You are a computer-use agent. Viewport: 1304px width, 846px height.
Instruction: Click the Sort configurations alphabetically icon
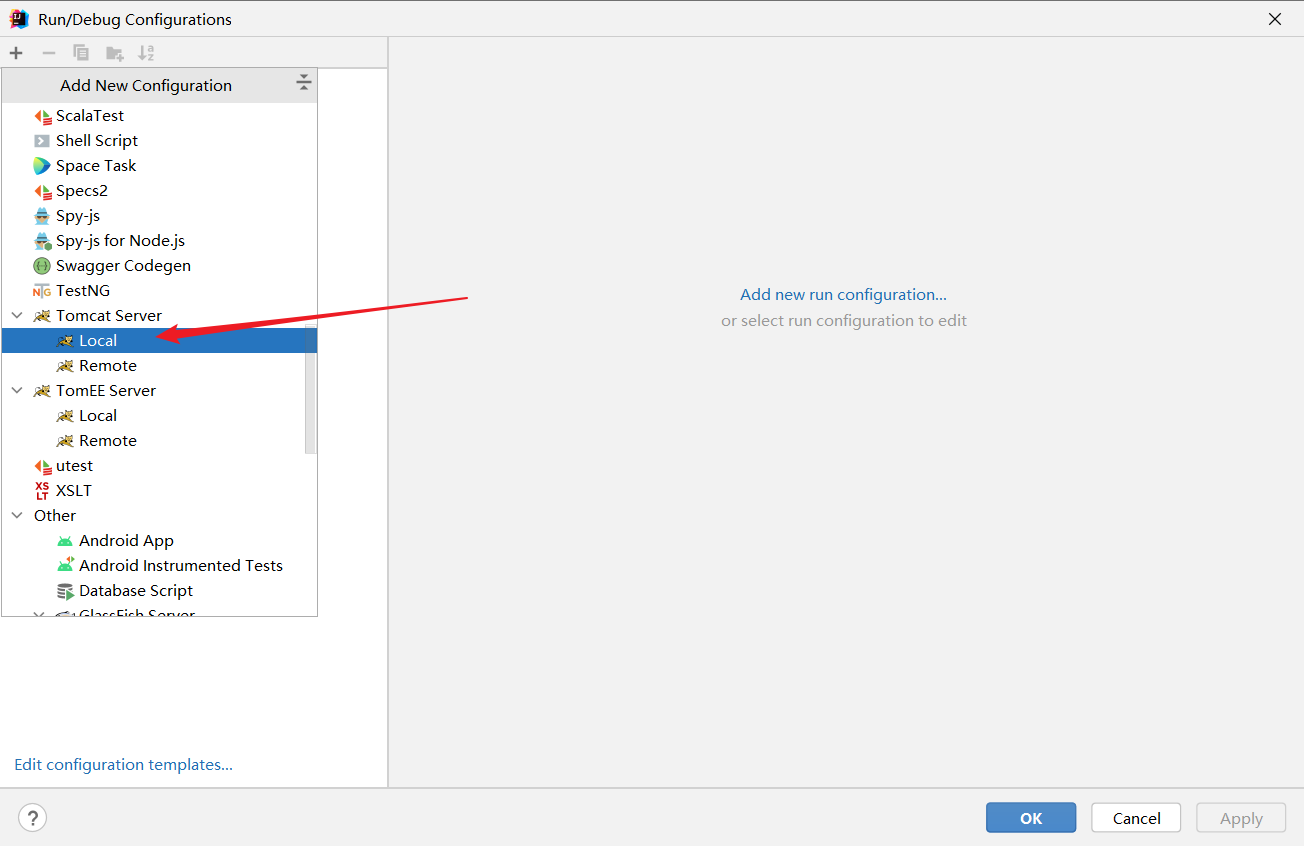[x=146, y=53]
